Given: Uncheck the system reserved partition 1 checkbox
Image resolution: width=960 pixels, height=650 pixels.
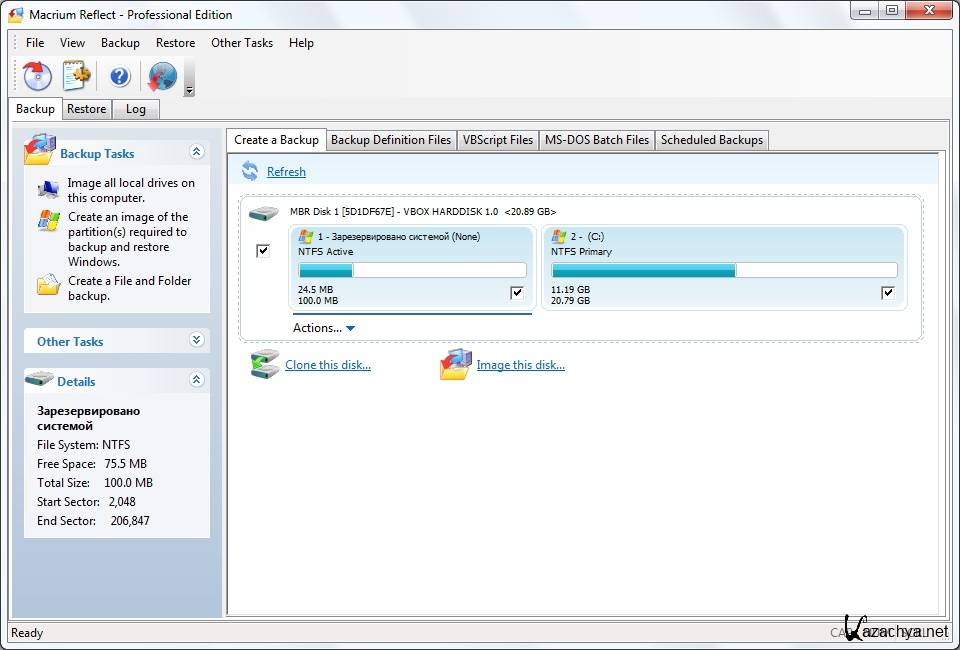Looking at the screenshot, I should (x=517, y=293).
